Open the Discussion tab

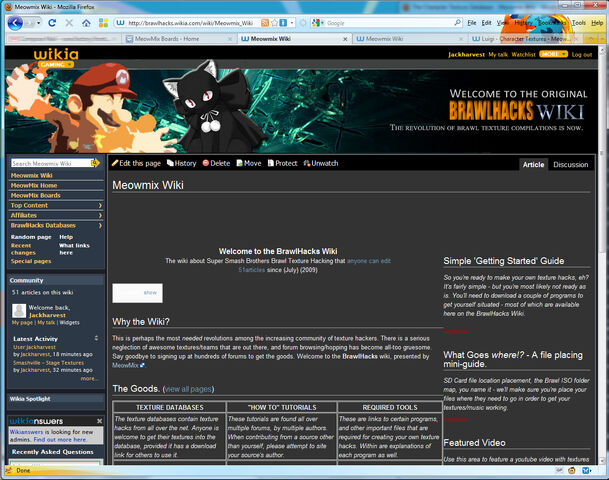(571, 165)
